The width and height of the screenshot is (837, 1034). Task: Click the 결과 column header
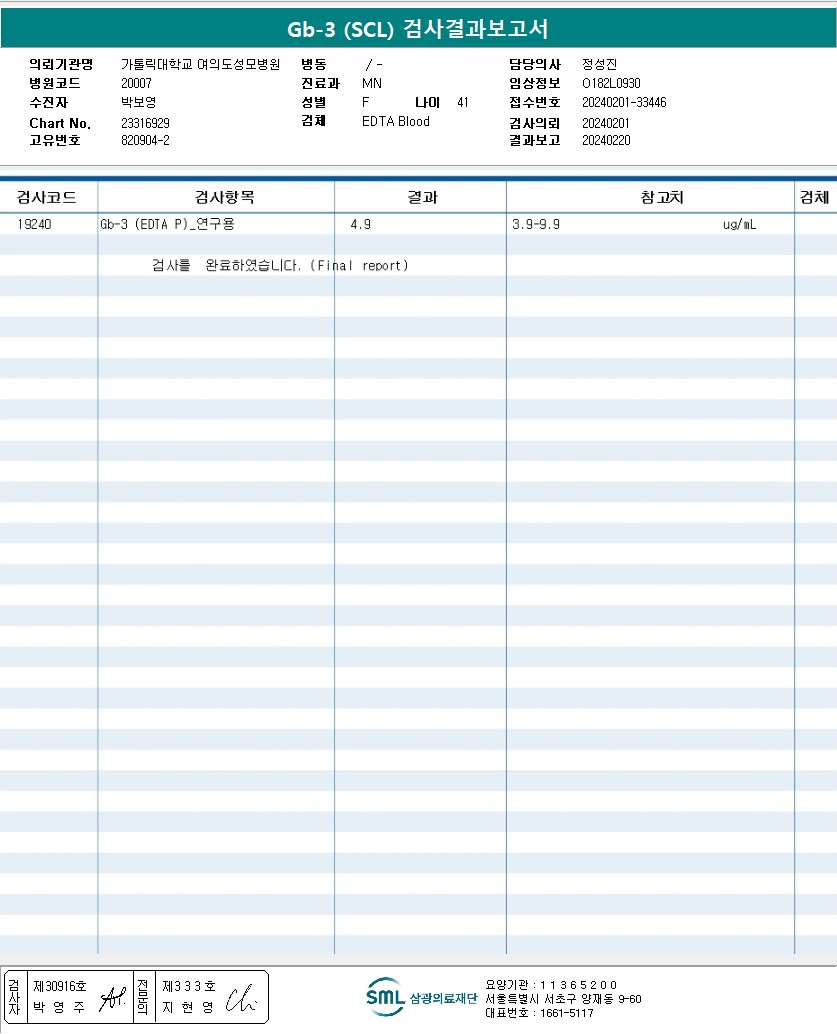point(421,198)
